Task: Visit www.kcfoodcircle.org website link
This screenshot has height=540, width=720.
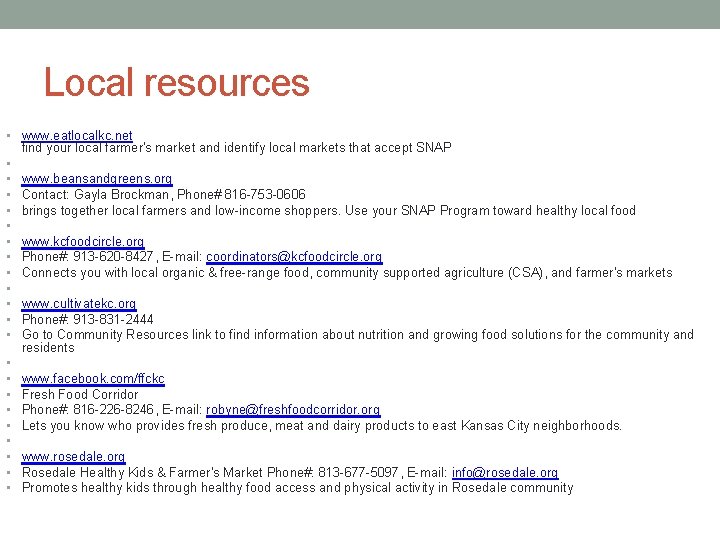Action: [83, 241]
